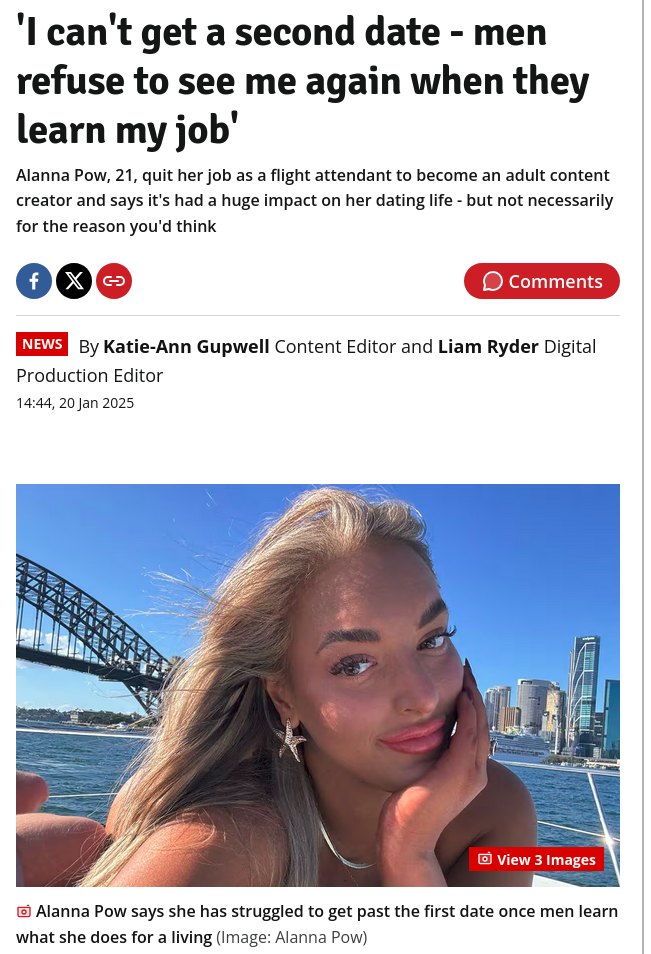This screenshot has height=954, width=651.
Task: Visit Liam Ryder's author page
Action: point(488,347)
